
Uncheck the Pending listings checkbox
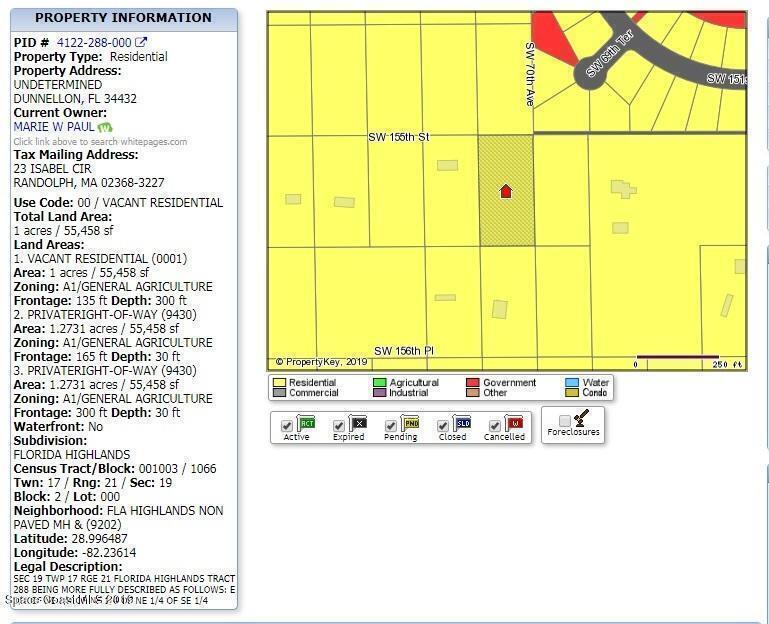391,426
